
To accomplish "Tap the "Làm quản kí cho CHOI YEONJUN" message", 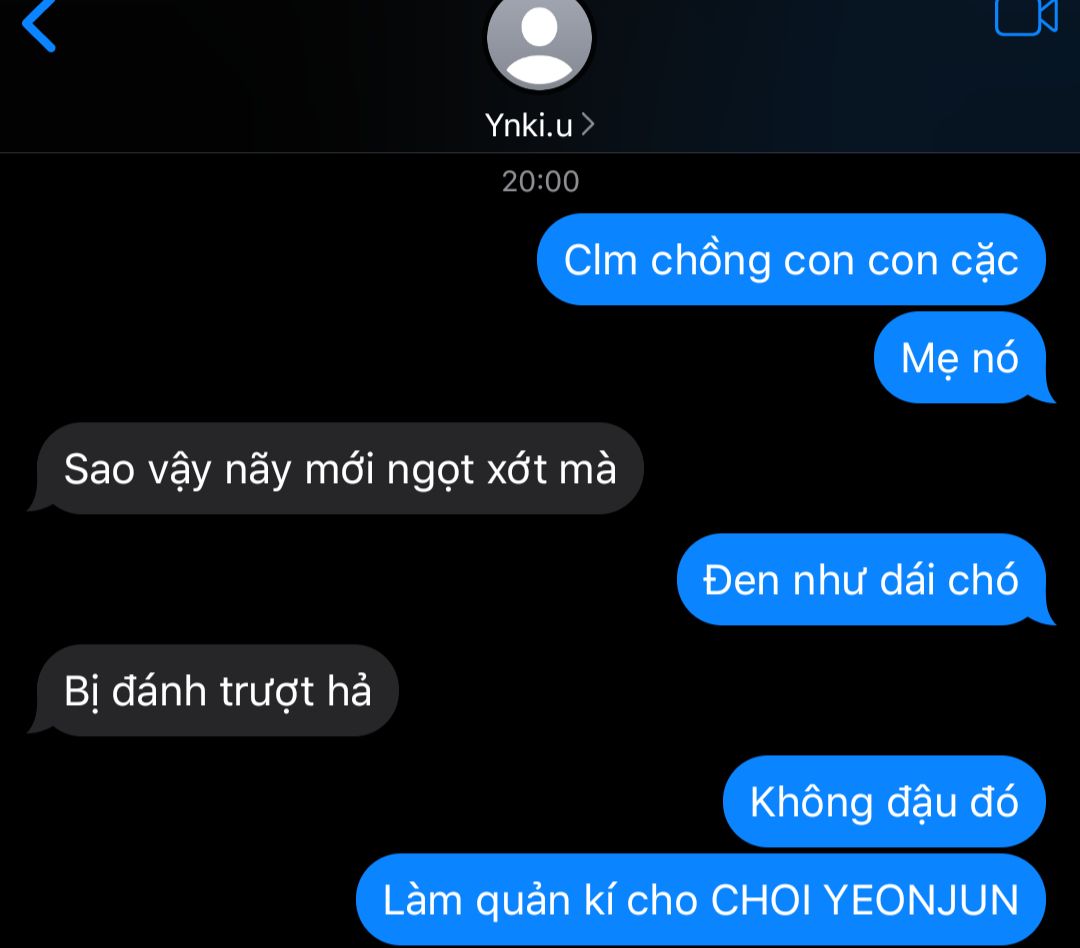I will click(700, 899).
